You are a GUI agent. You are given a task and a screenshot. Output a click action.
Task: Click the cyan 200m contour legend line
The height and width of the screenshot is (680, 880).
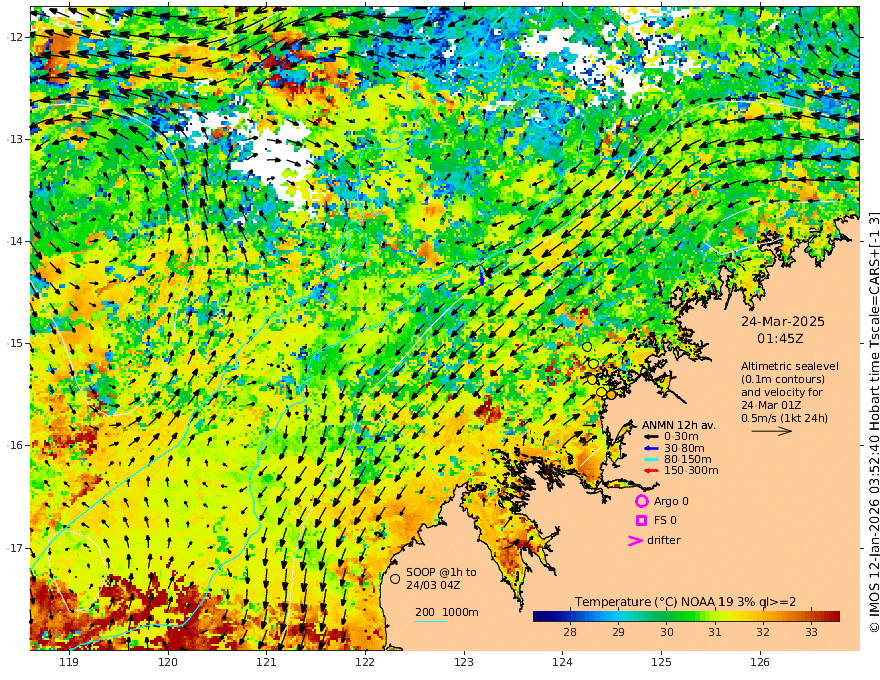[x=431, y=622]
